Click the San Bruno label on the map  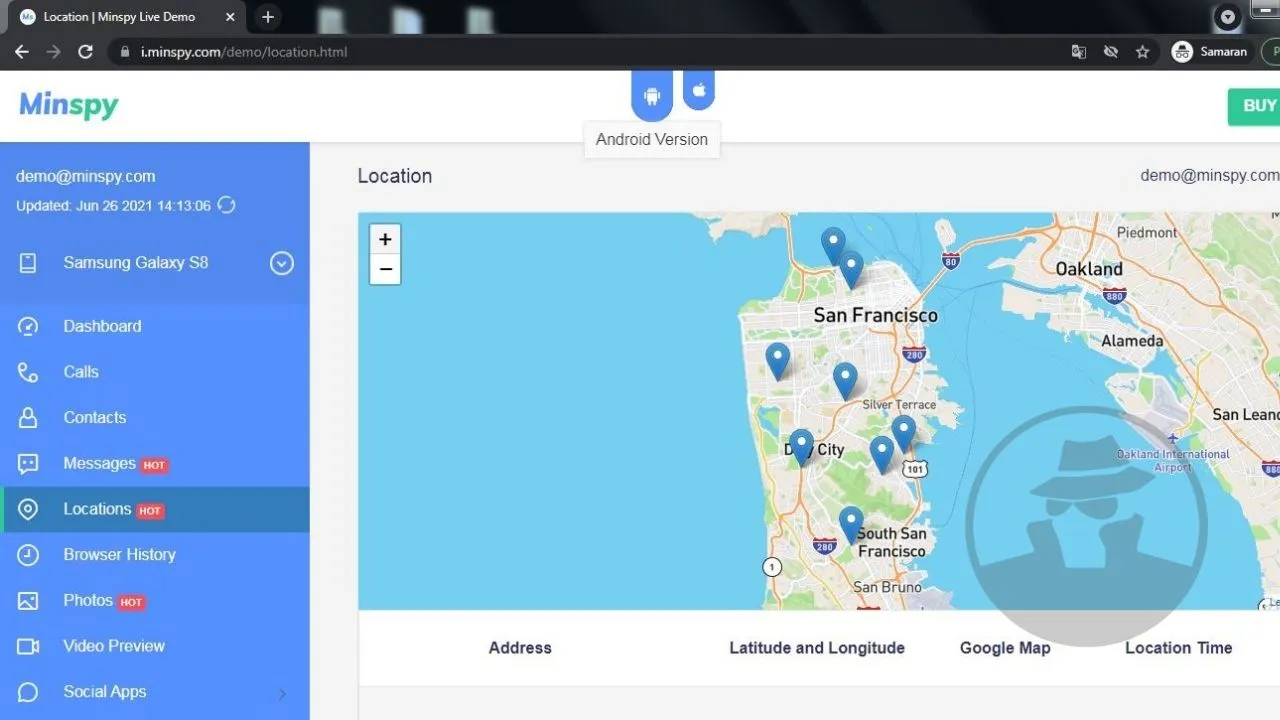(x=887, y=587)
